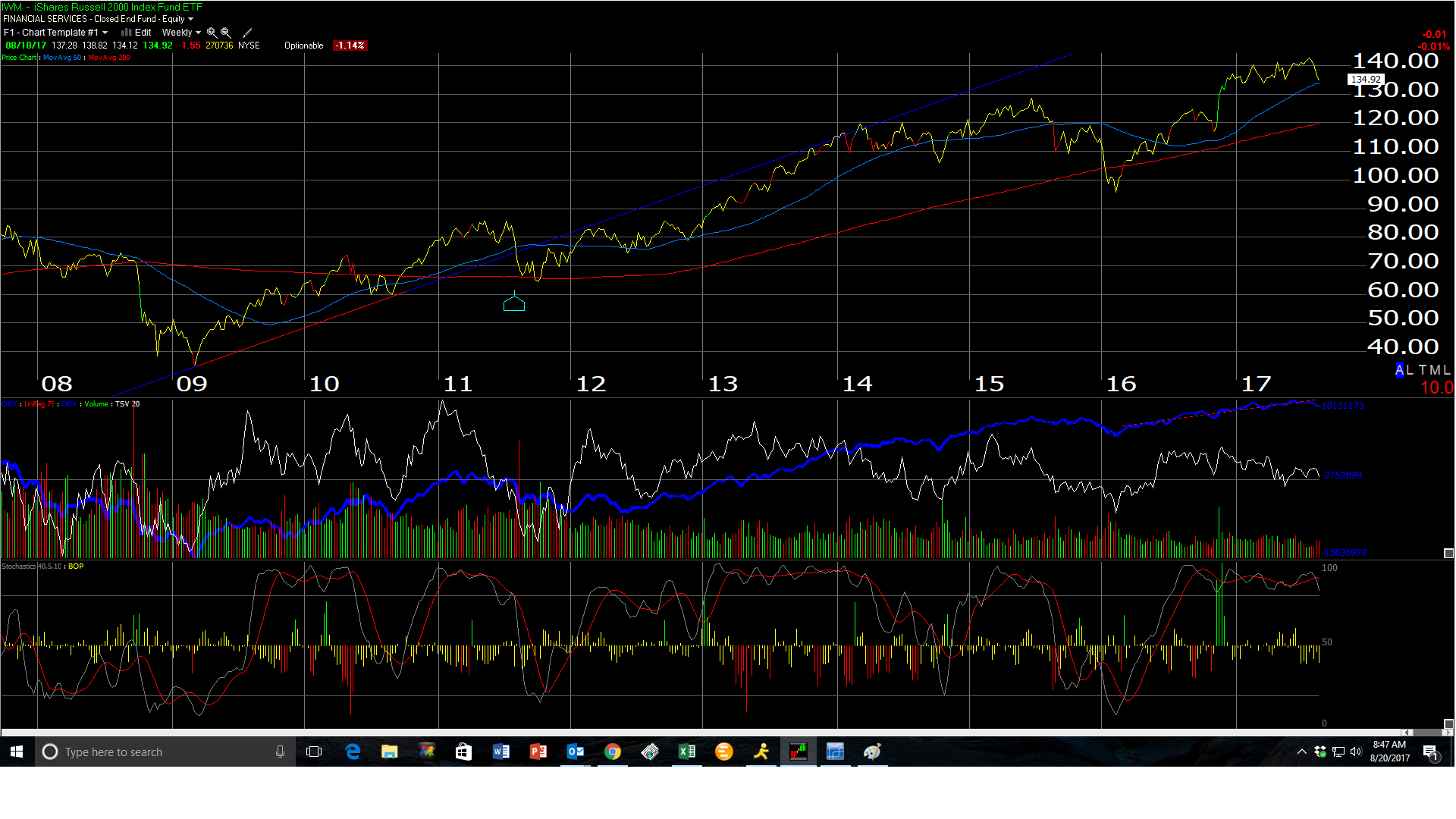Open Excel from the taskbar
This screenshot has height=819, width=1456.
(687, 752)
